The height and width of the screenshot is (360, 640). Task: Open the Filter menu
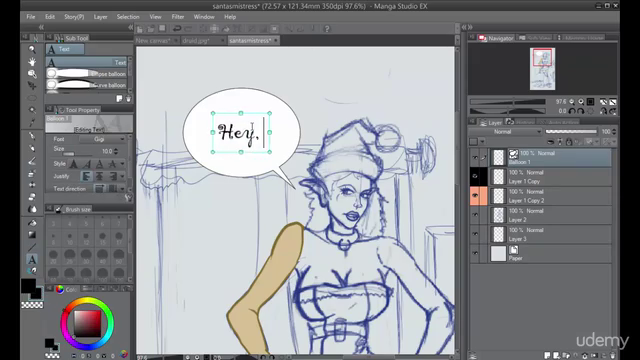pyautogui.click(x=178, y=17)
